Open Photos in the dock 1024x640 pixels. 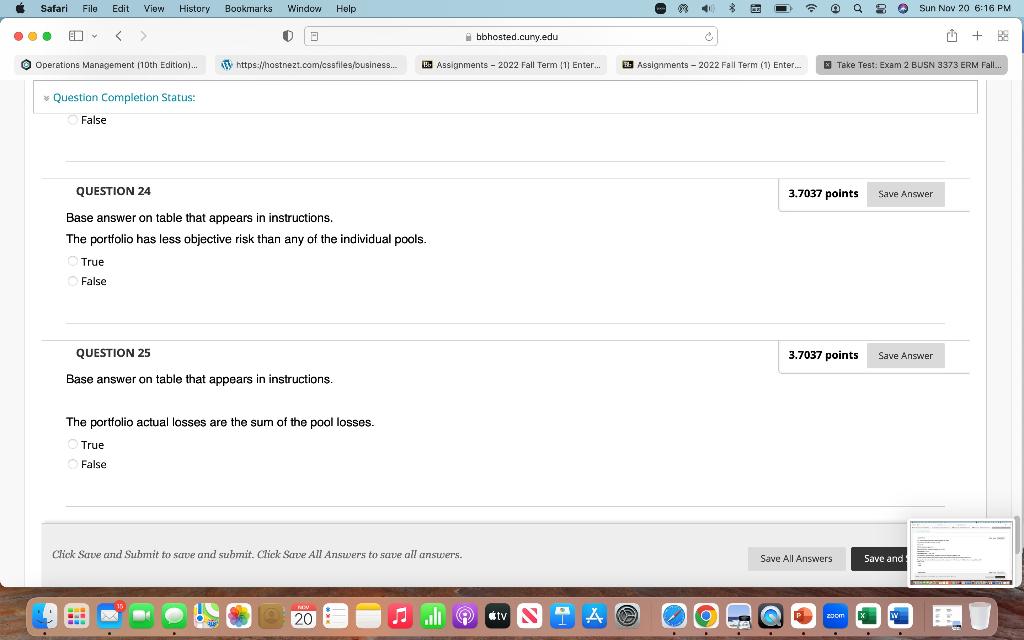click(238, 616)
